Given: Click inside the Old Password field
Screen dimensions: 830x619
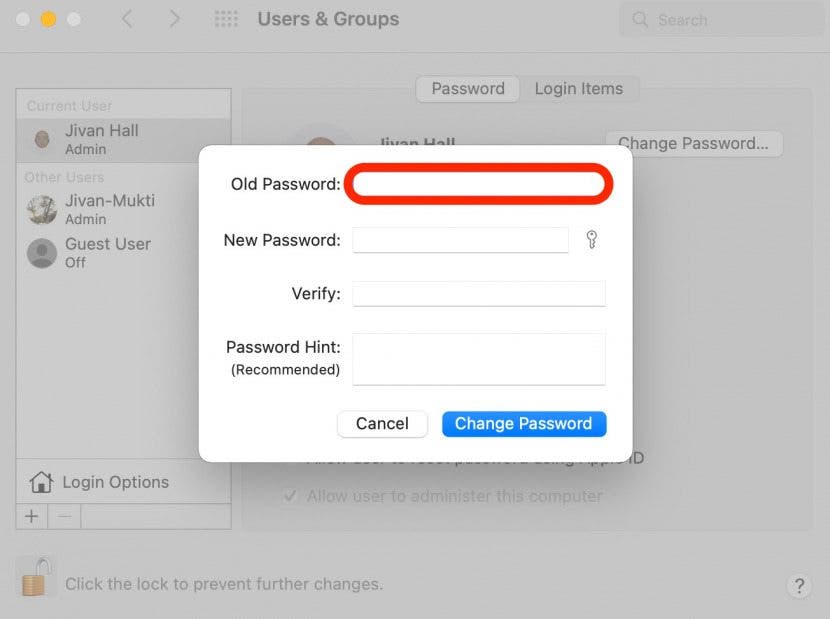Looking at the screenshot, I should tap(478, 183).
